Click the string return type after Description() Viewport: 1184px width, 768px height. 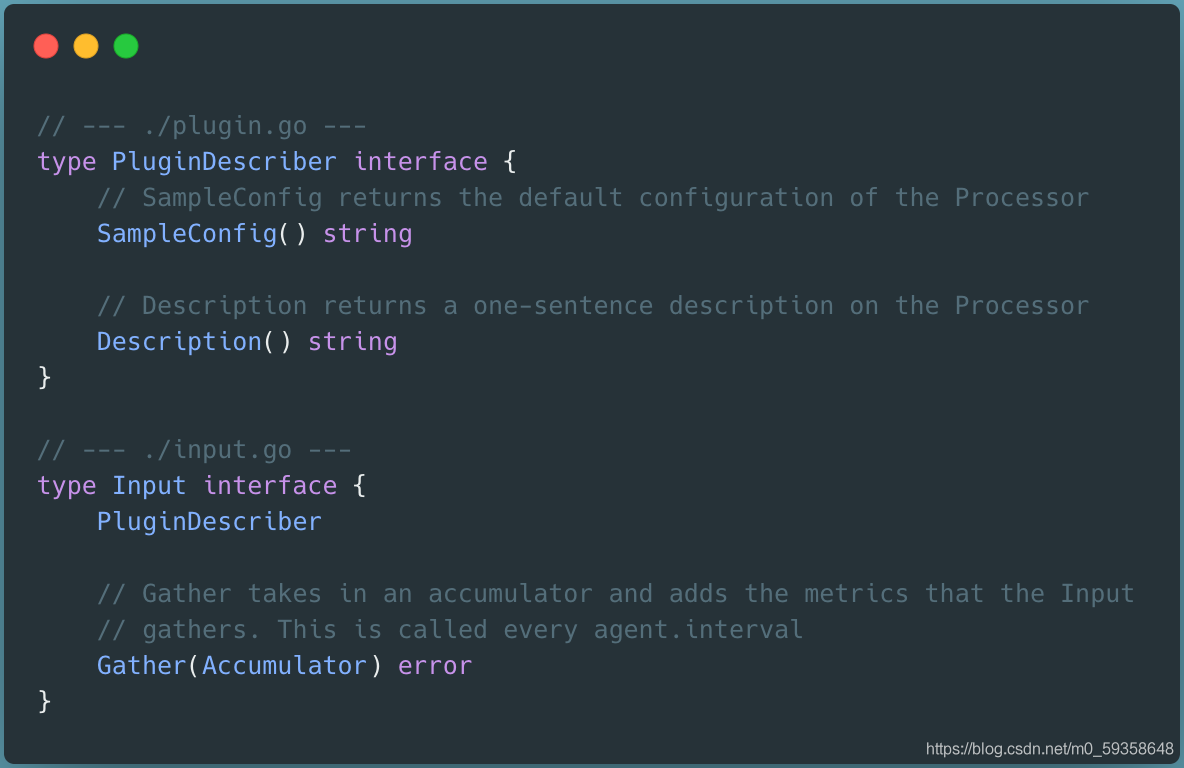click(352, 342)
